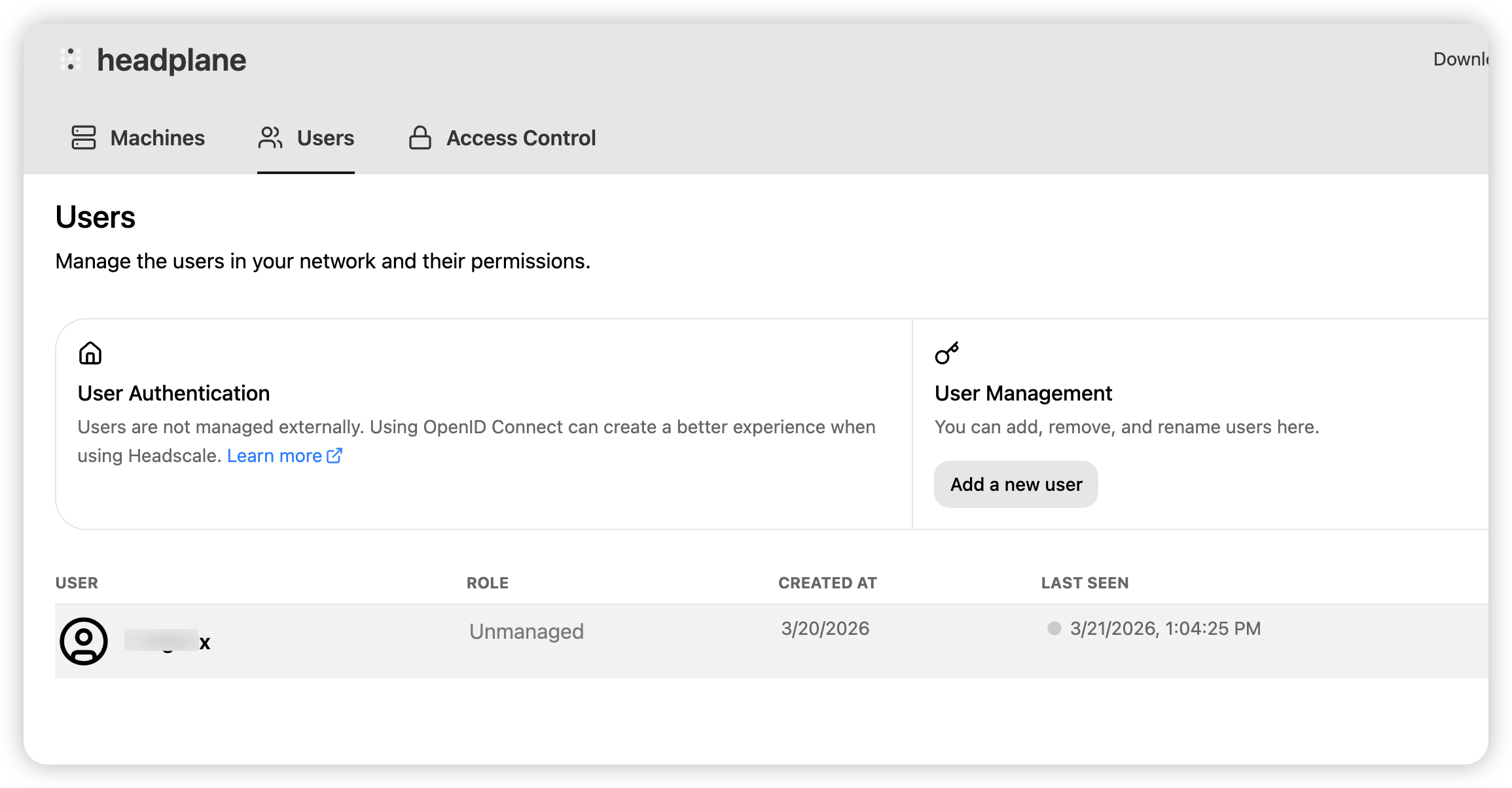Click the headplane dotted logo icon
The image size is (1512, 788).
point(71,60)
